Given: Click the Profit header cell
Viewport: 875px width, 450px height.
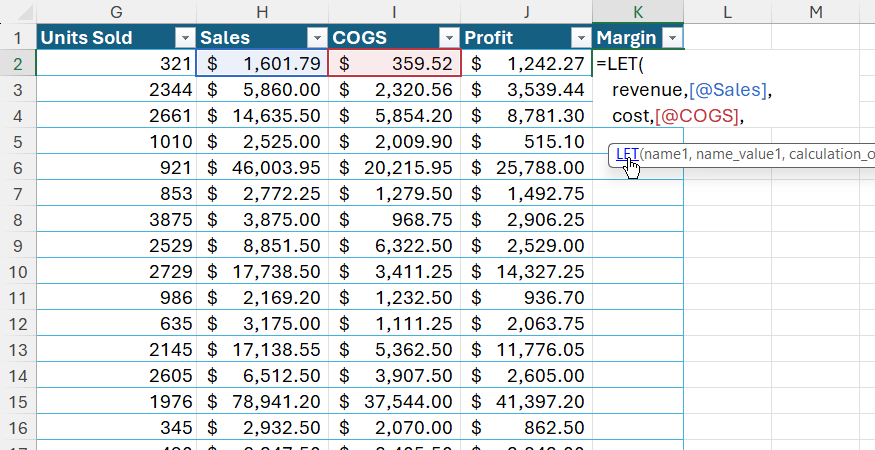Looking at the screenshot, I should pyautogui.click(x=526, y=37).
